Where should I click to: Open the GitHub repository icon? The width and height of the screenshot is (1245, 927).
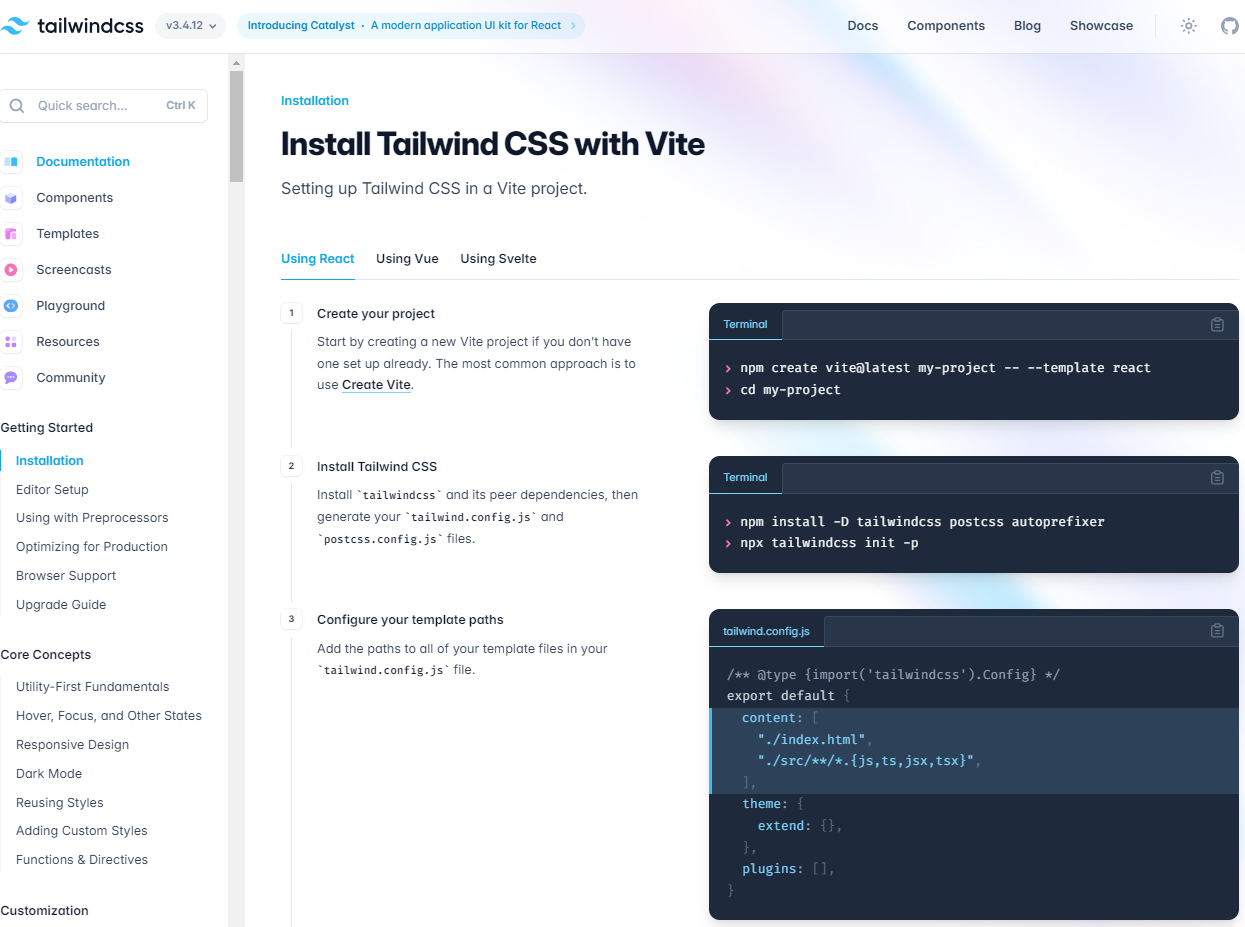click(1230, 26)
